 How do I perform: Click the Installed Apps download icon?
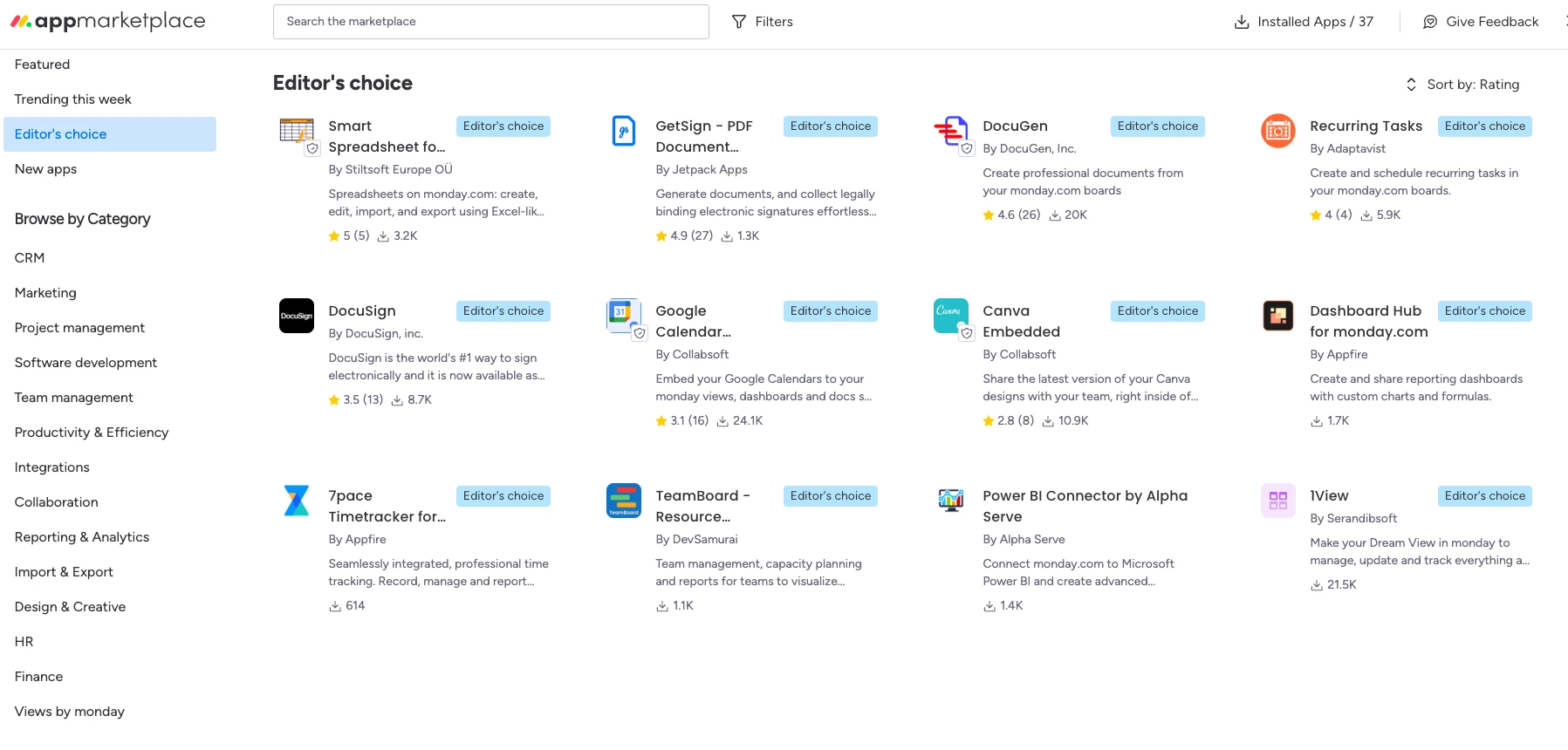point(1242,22)
